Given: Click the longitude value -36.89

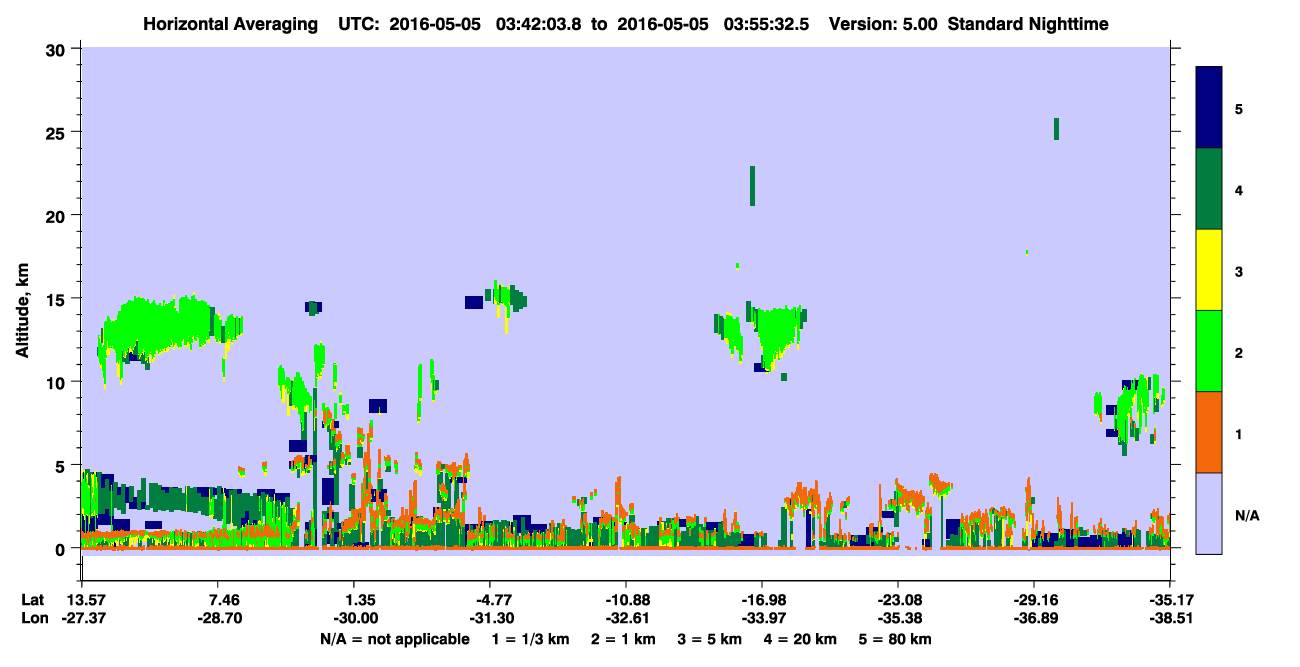Looking at the screenshot, I should 1033,618.
